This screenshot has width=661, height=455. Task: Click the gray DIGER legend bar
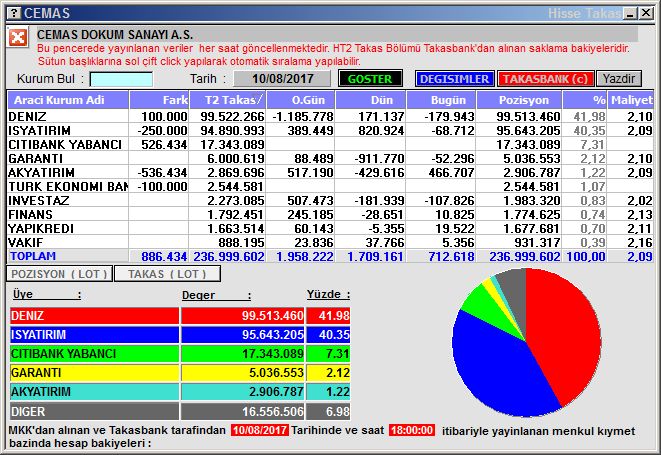(x=94, y=411)
